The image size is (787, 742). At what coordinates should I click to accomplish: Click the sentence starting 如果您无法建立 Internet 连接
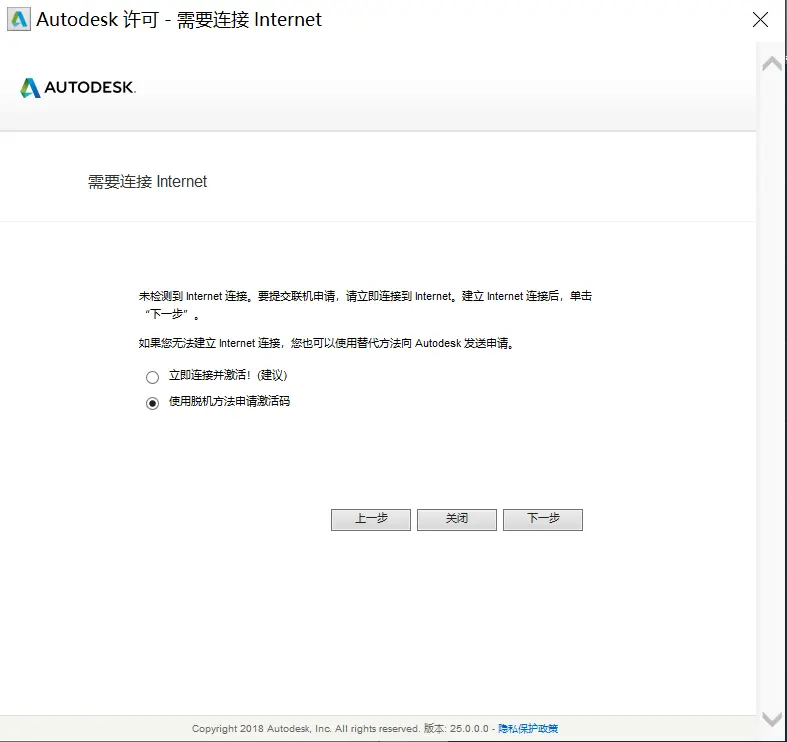click(326, 343)
